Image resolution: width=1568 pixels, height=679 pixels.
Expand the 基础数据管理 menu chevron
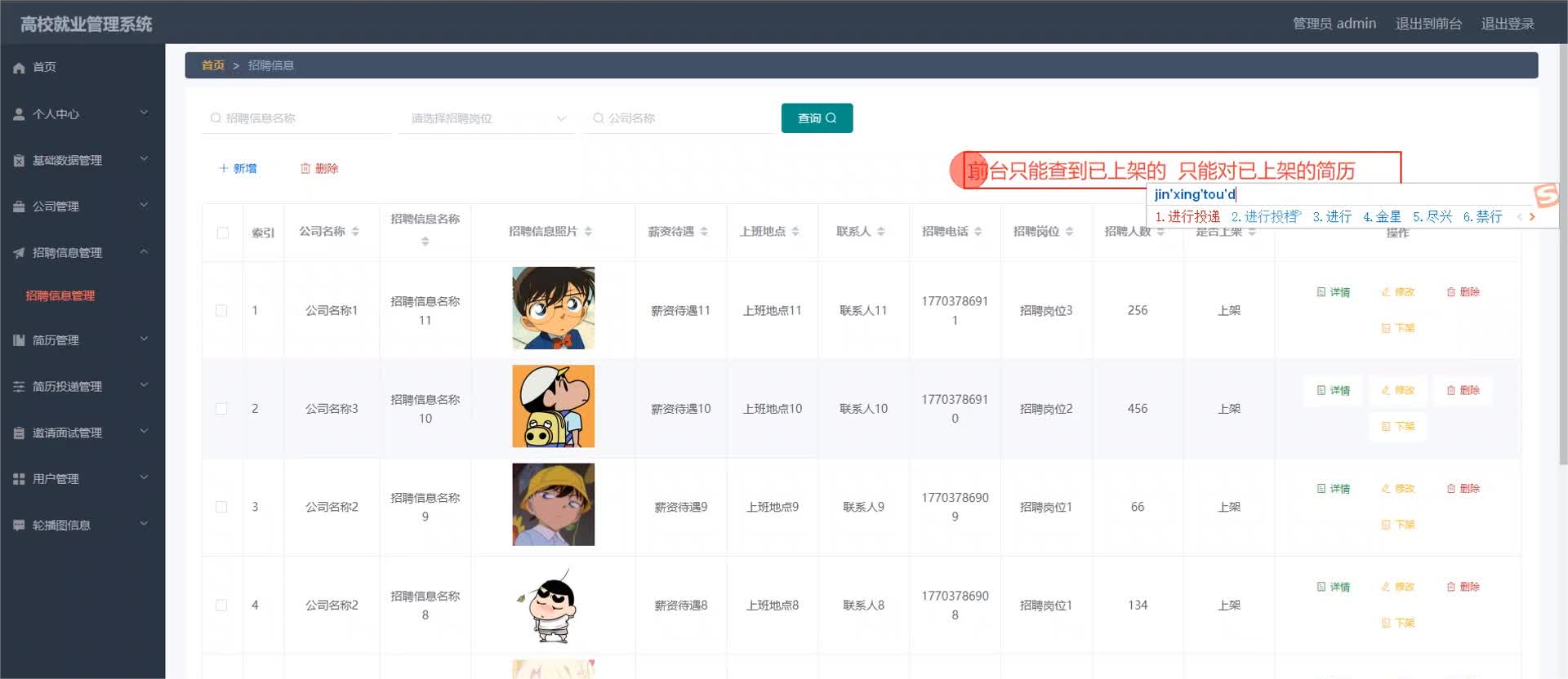coord(144,159)
